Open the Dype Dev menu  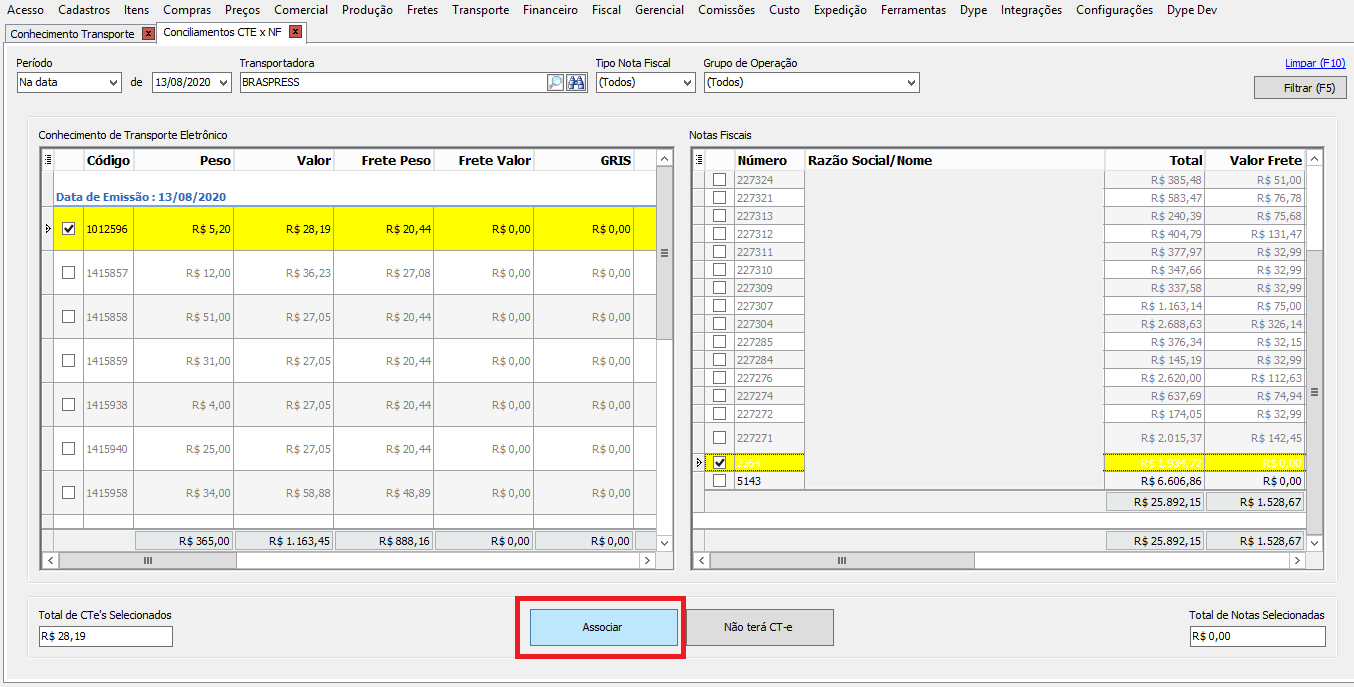pyautogui.click(x=1192, y=10)
